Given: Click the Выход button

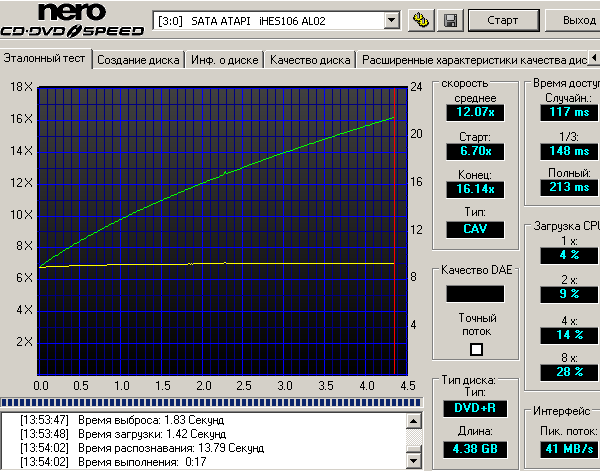Looking at the screenshot, I should coord(573,20).
